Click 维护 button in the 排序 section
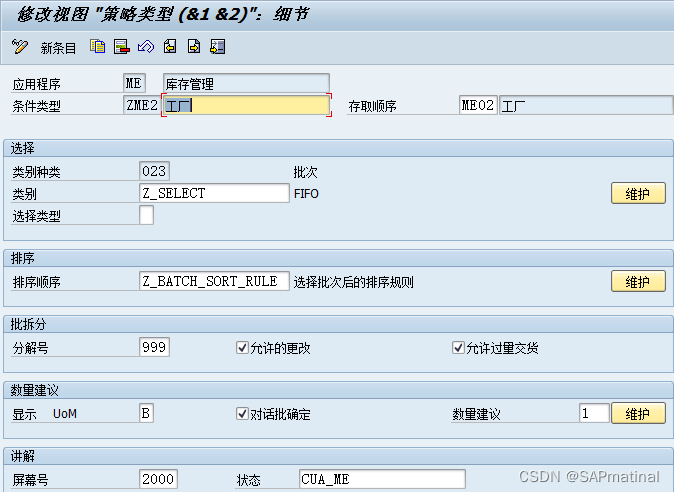 [638, 281]
